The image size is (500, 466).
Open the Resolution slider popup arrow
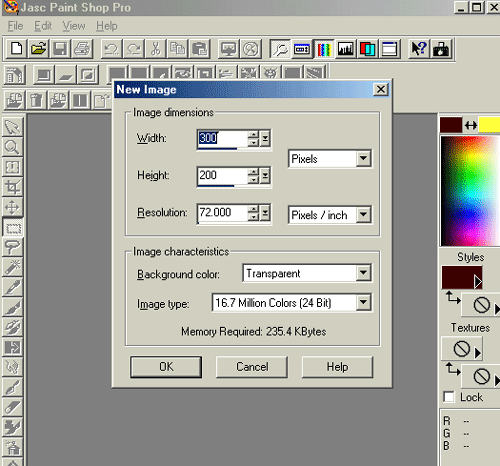(x=265, y=213)
